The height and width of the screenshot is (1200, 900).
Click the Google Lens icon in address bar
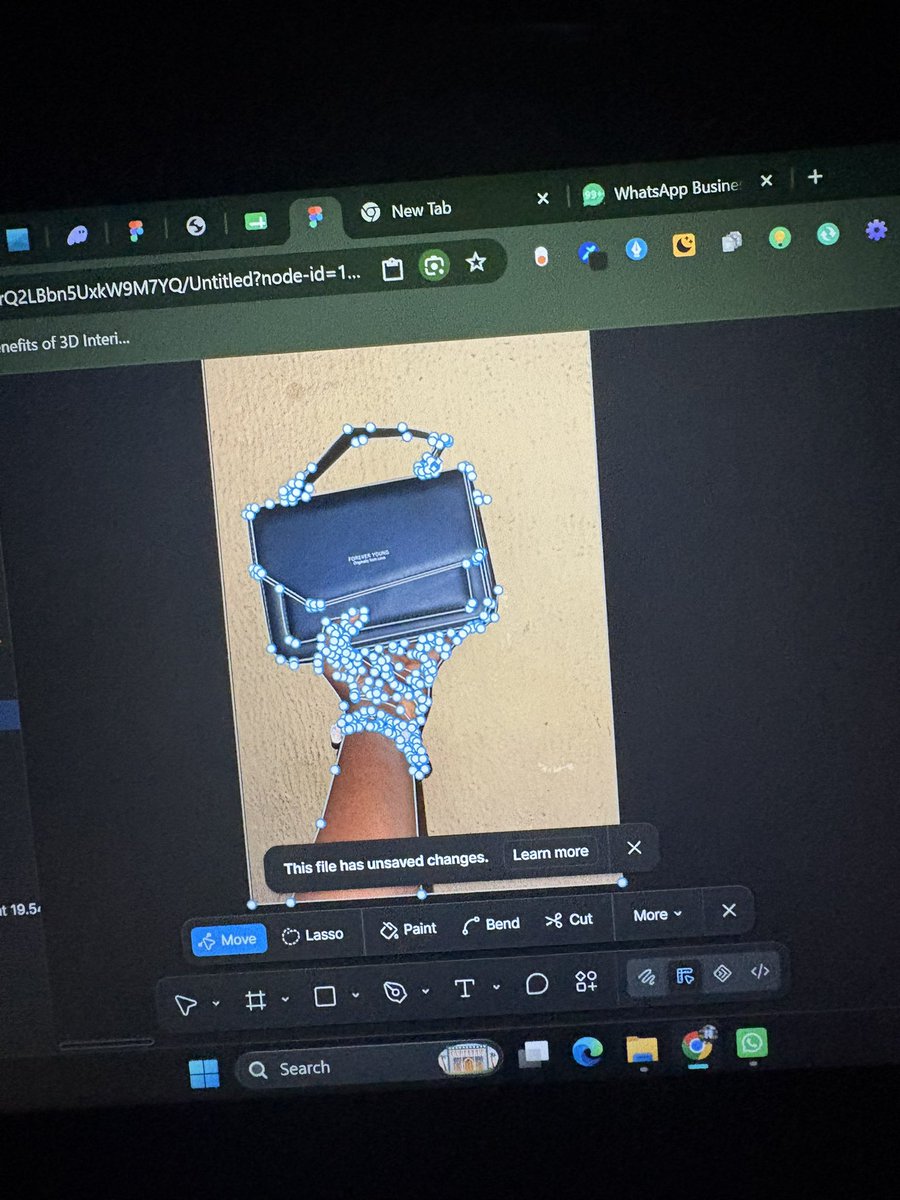pos(434,266)
